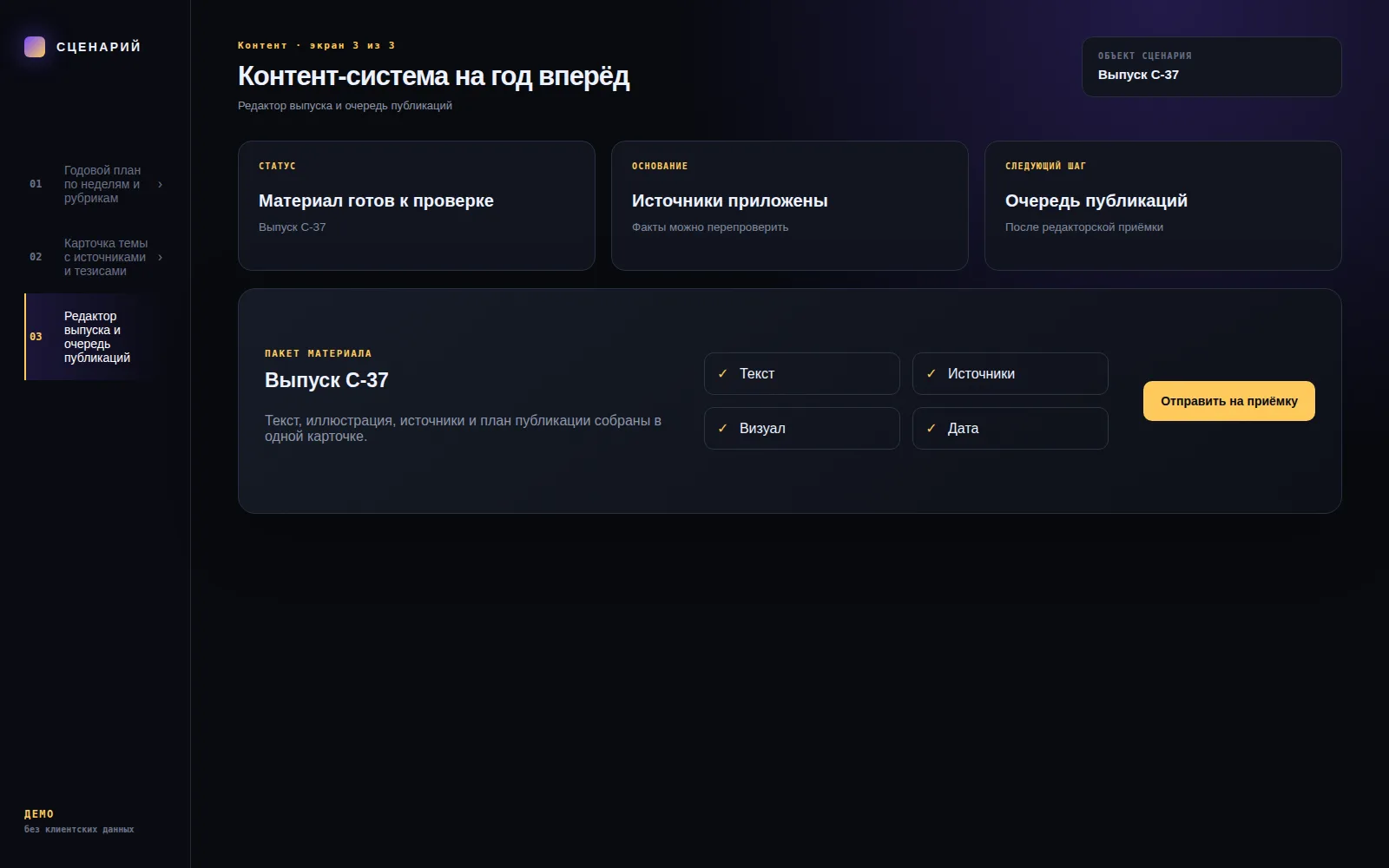1389x868 pixels.
Task: Click the heading Контент-система на год вперёд
Action: click(x=433, y=76)
